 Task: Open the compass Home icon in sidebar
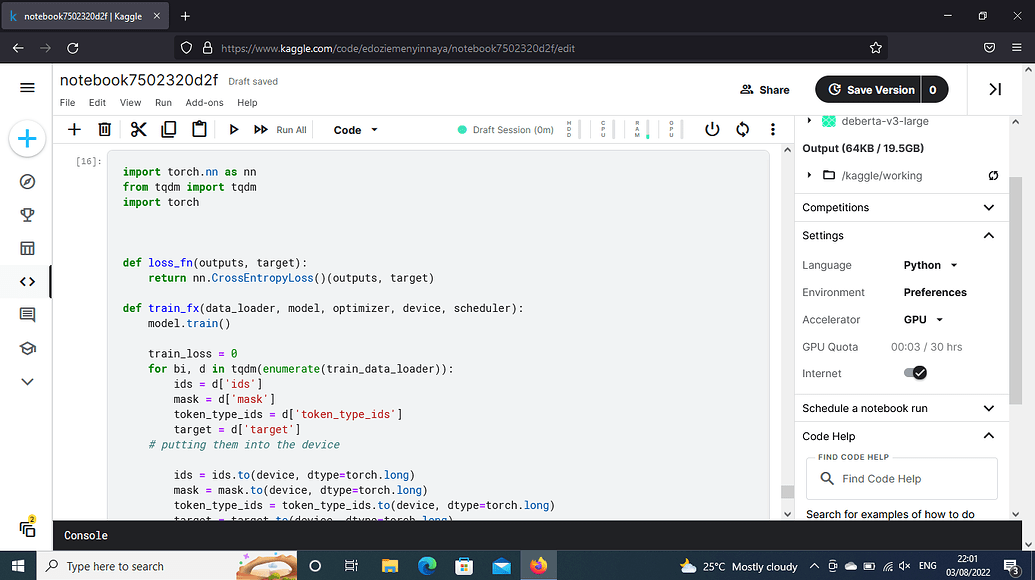(x=27, y=181)
